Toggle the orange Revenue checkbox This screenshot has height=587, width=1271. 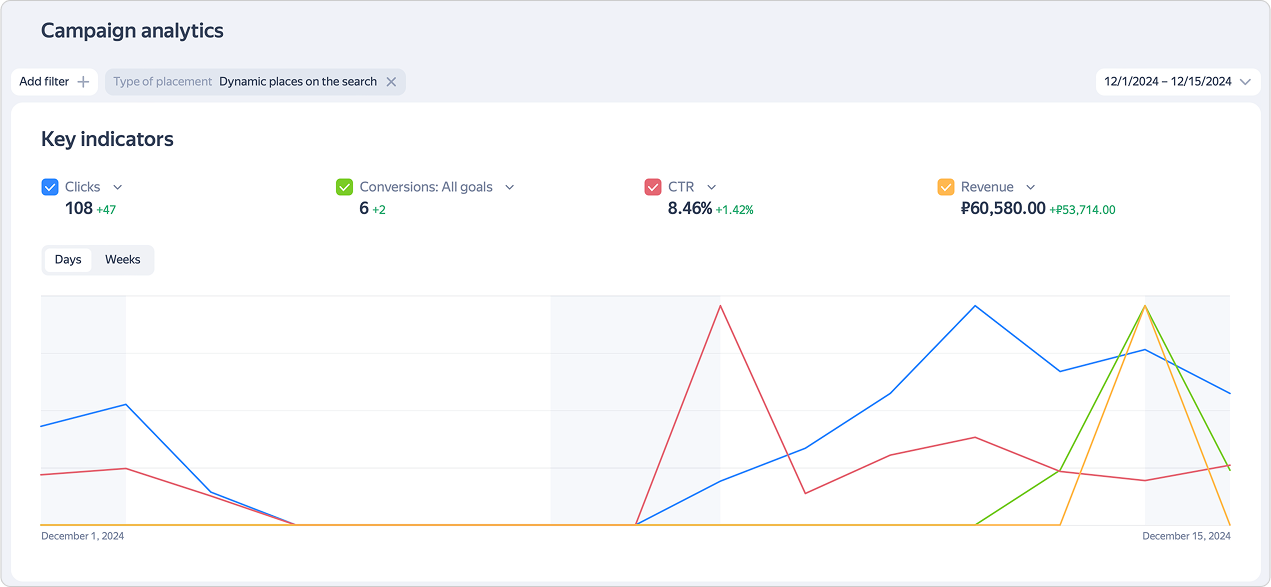pos(945,187)
